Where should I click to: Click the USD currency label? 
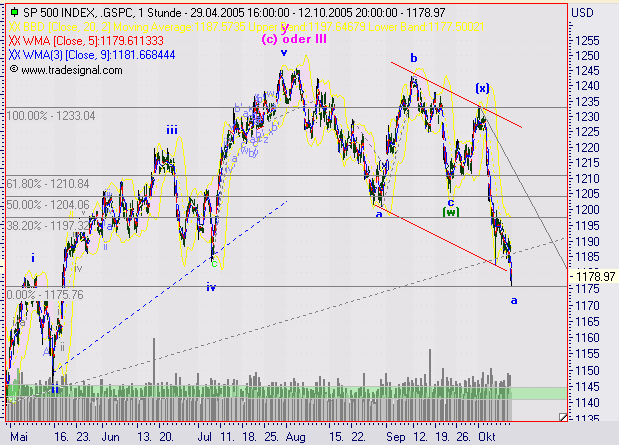582,13
